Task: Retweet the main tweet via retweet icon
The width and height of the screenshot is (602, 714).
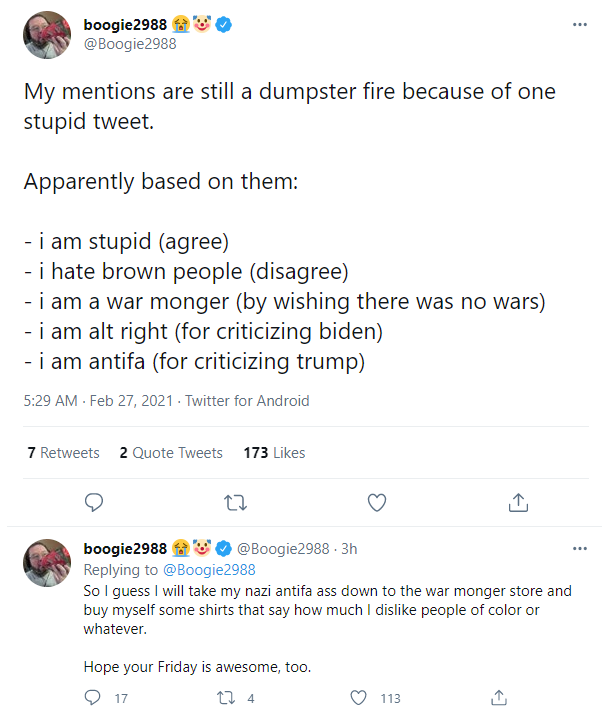Action: (x=235, y=503)
